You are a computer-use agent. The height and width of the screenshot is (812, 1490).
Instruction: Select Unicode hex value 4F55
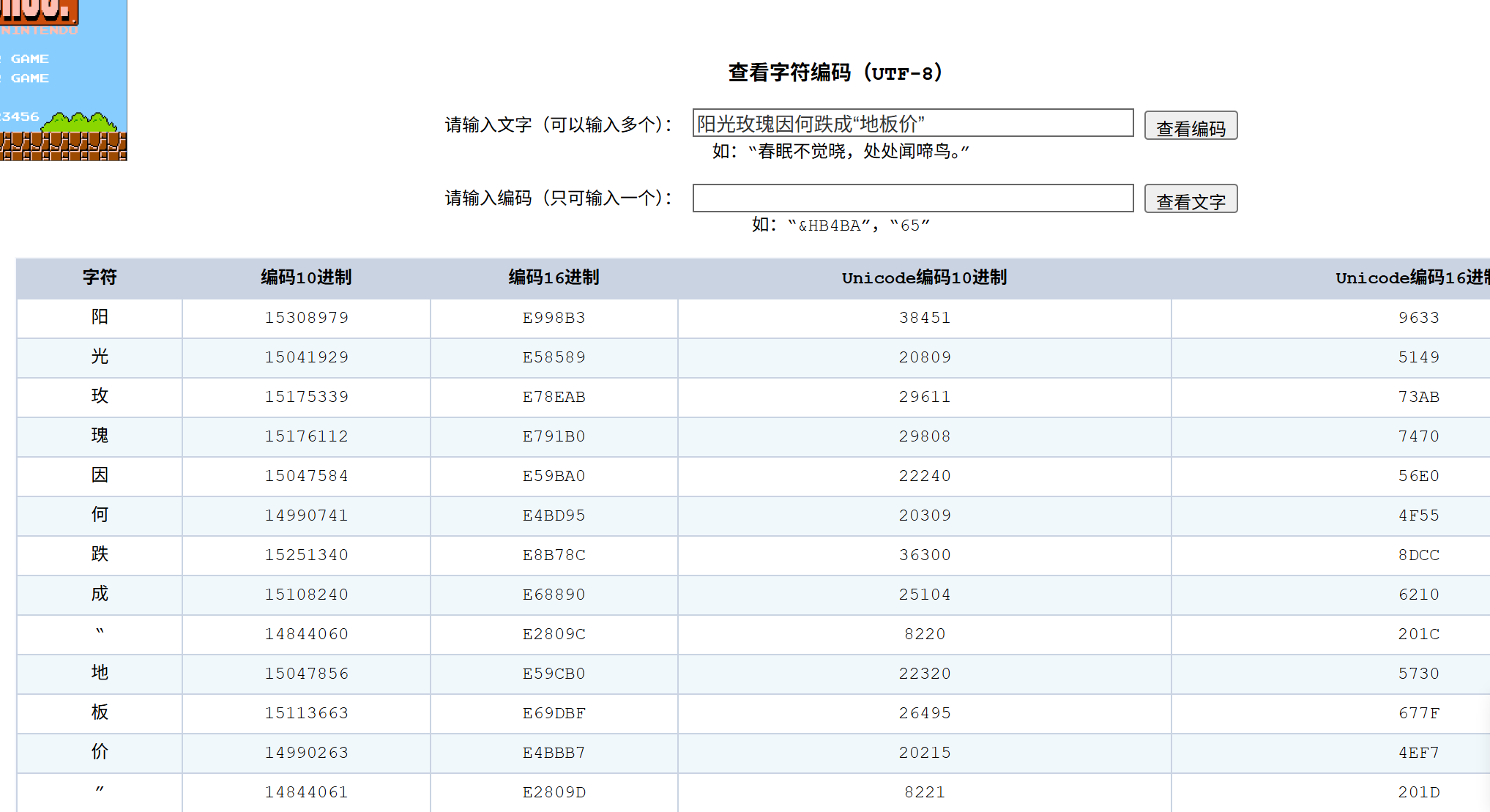(1418, 515)
